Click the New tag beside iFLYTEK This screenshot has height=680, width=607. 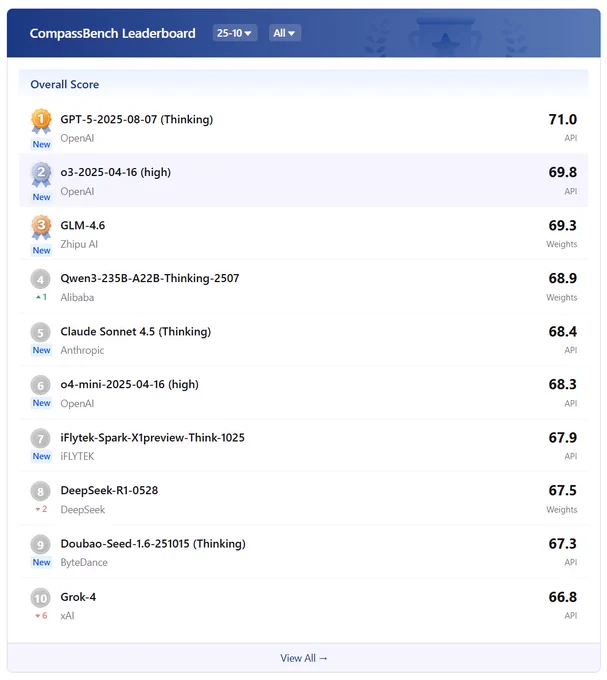[41, 456]
